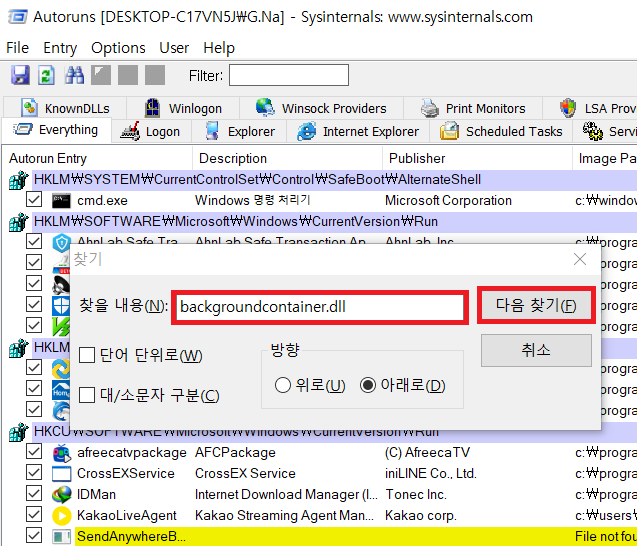Click the AhnLab Safe Transaction shield icon
This screenshot has height=546, width=637.
[x=62, y=242]
